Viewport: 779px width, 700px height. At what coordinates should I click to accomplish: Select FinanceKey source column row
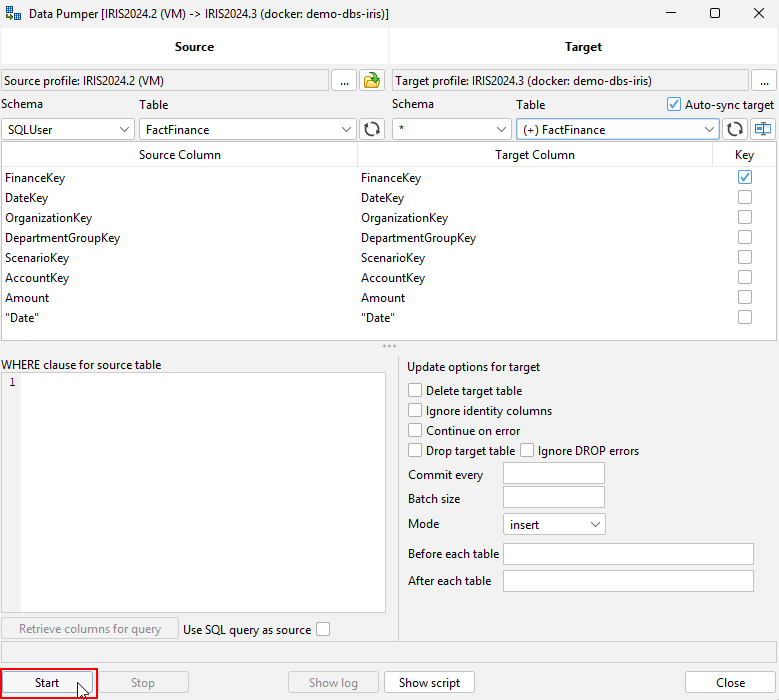[179, 178]
